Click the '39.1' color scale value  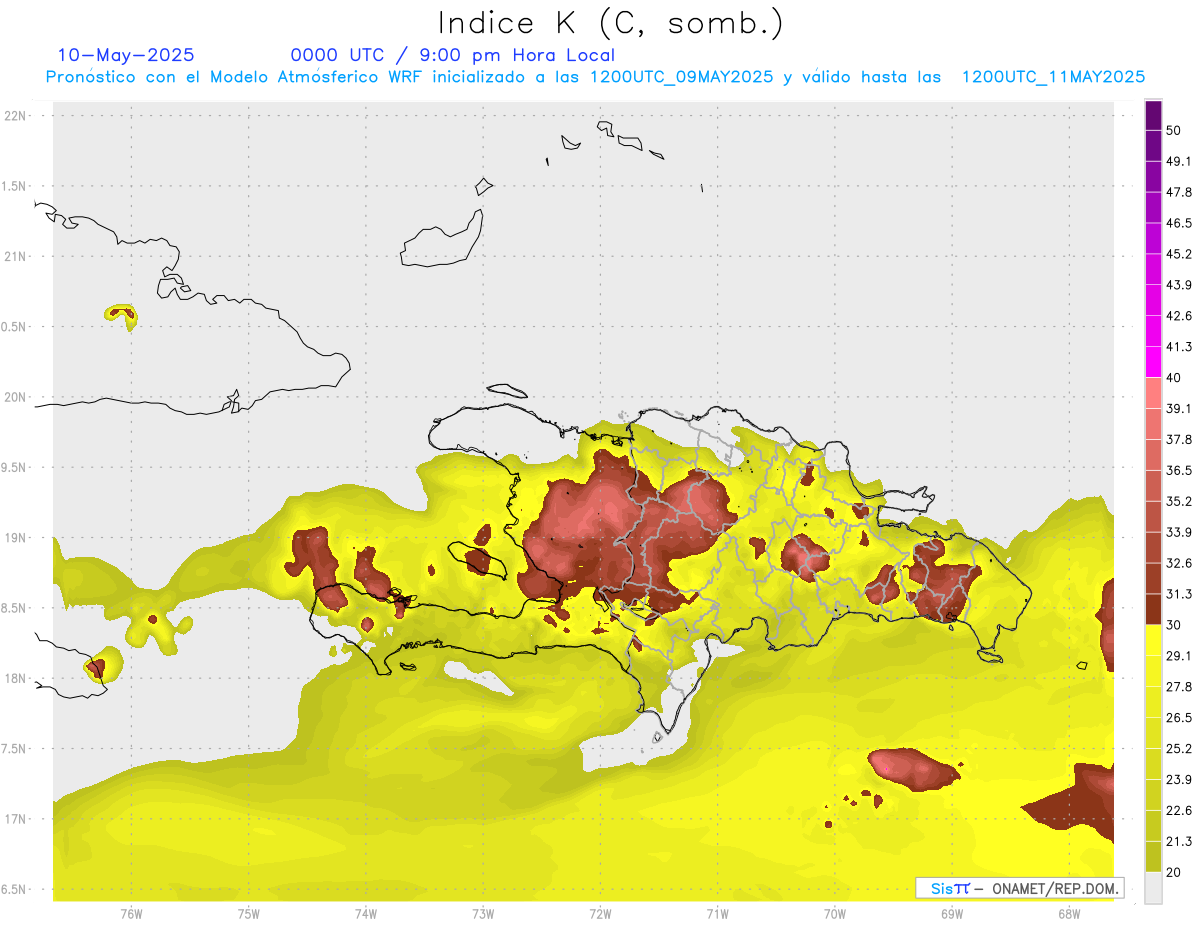coord(1179,408)
